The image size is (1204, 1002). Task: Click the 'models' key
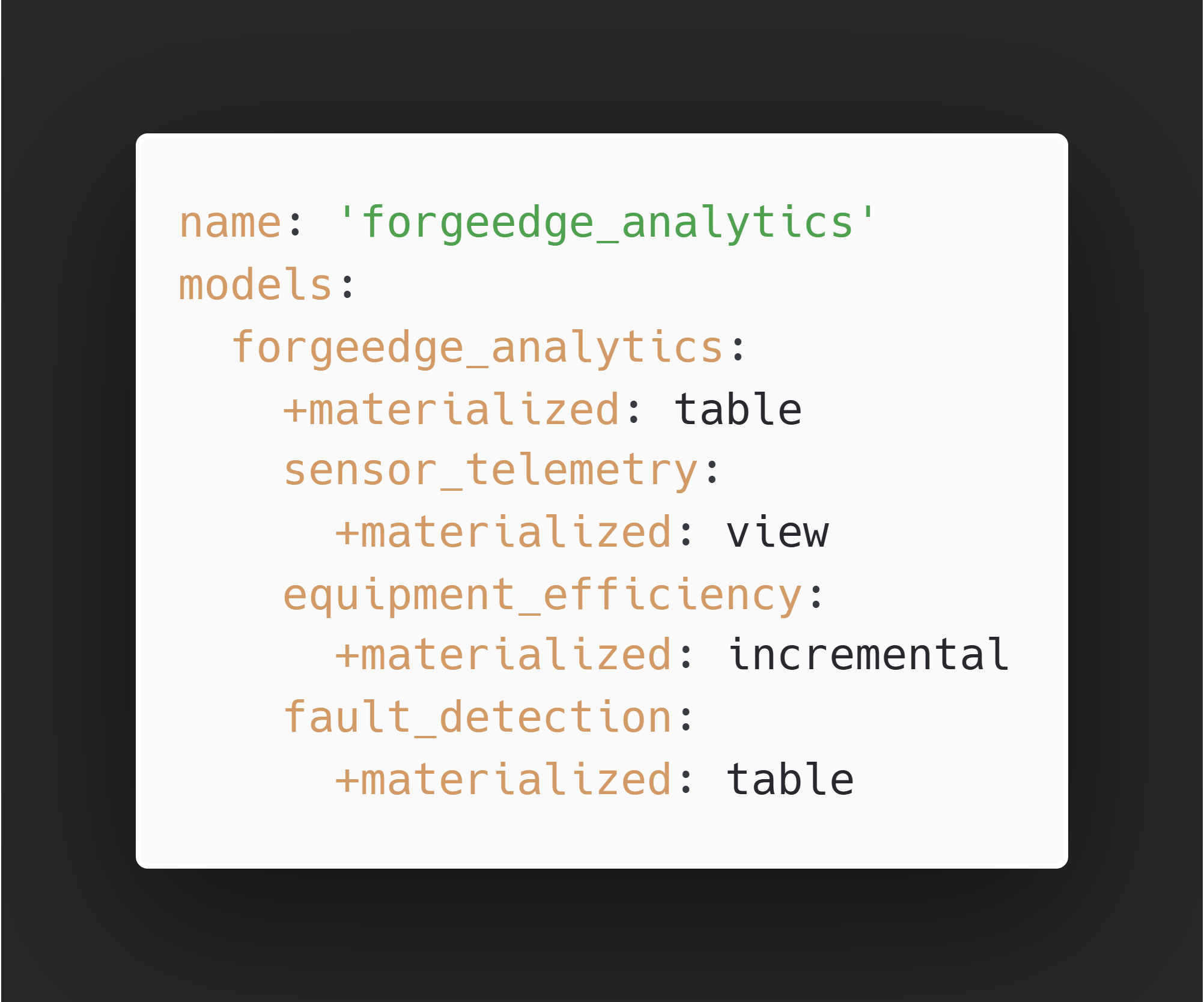(x=255, y=284)
